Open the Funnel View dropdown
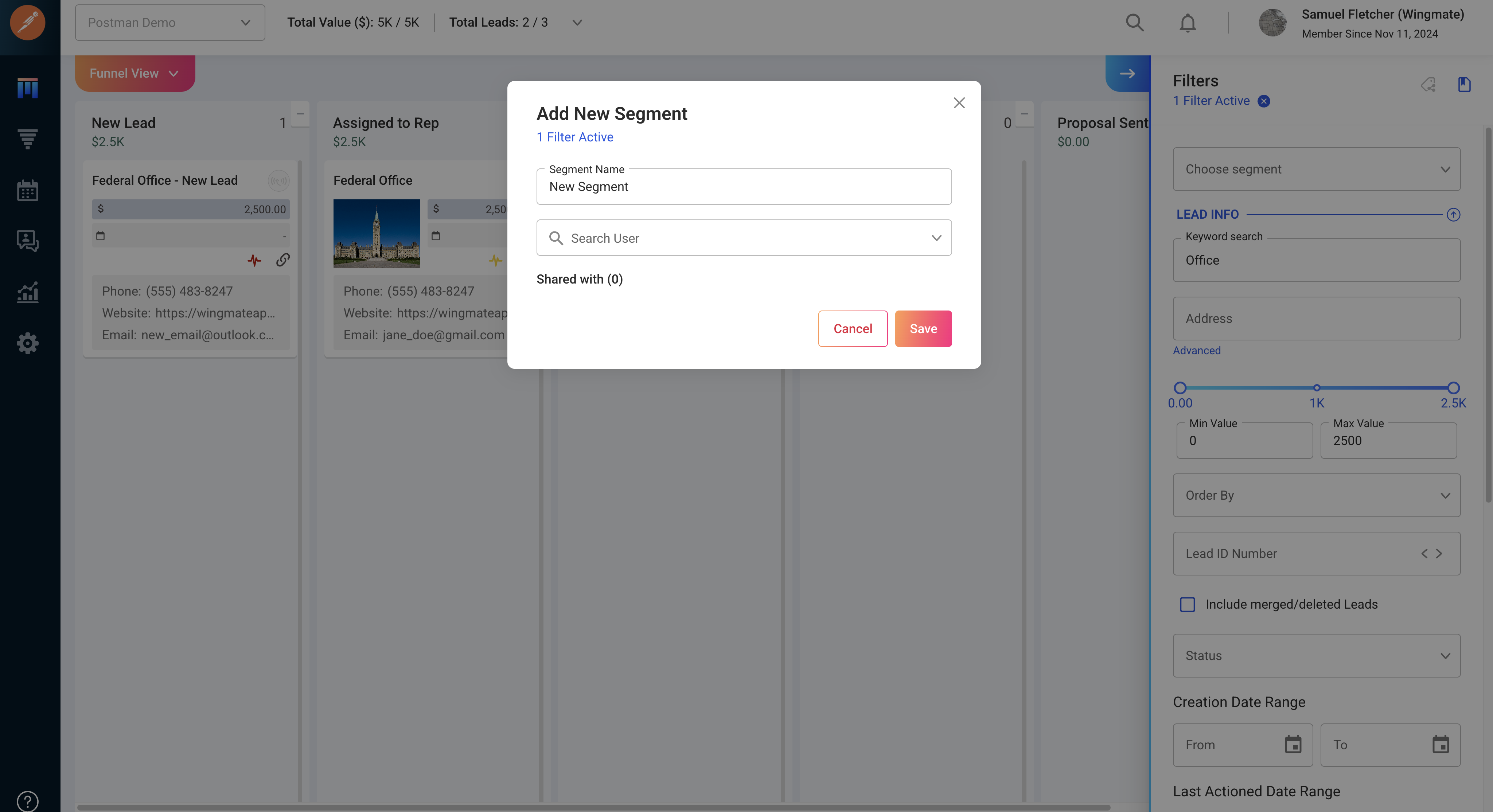The height and width of the screenshot is (812, 1493). coord(135,74)
